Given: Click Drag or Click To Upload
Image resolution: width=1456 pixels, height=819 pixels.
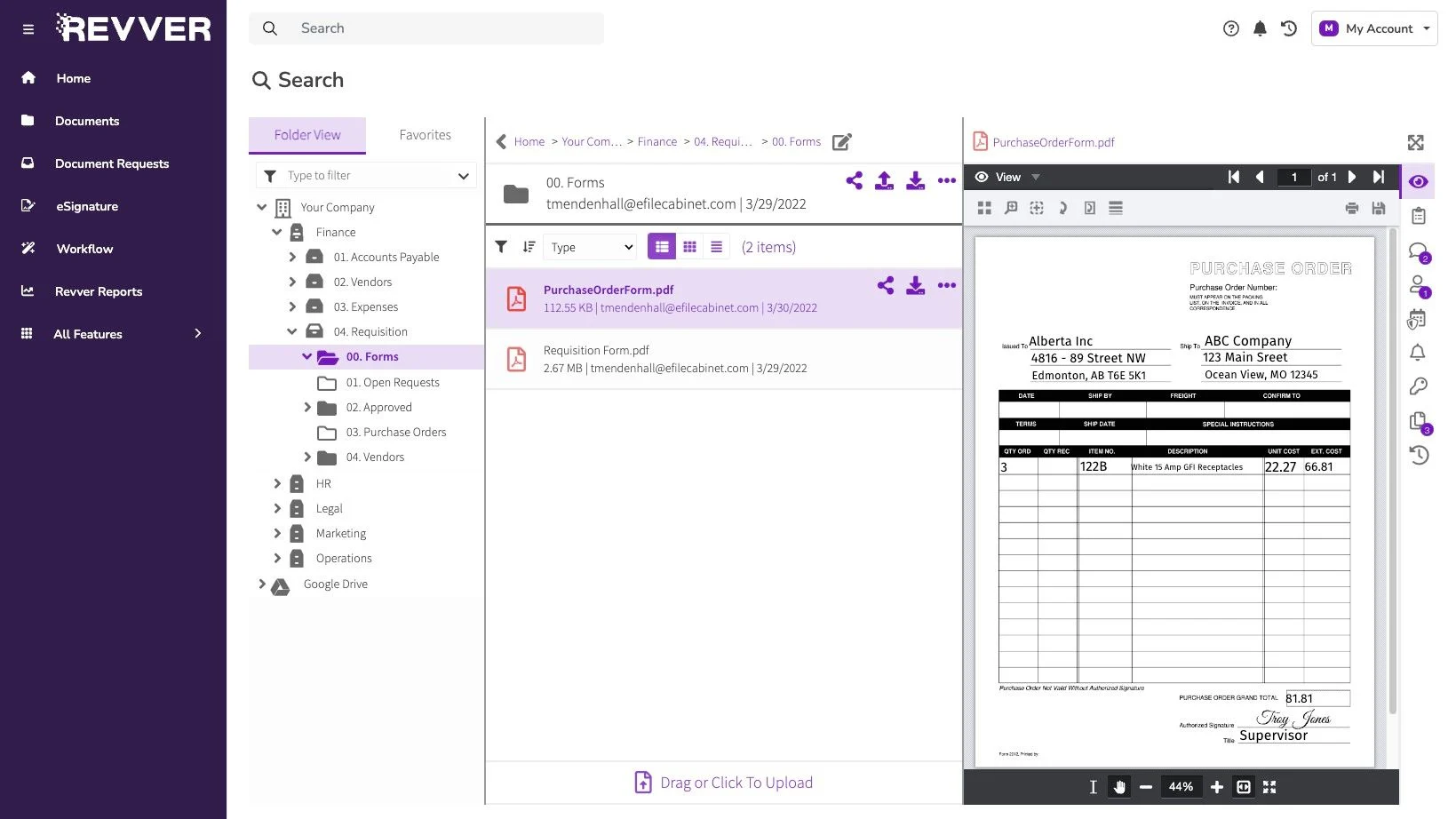Looking at the screenshot, I should pyautogui.click(x=724, y=783).
